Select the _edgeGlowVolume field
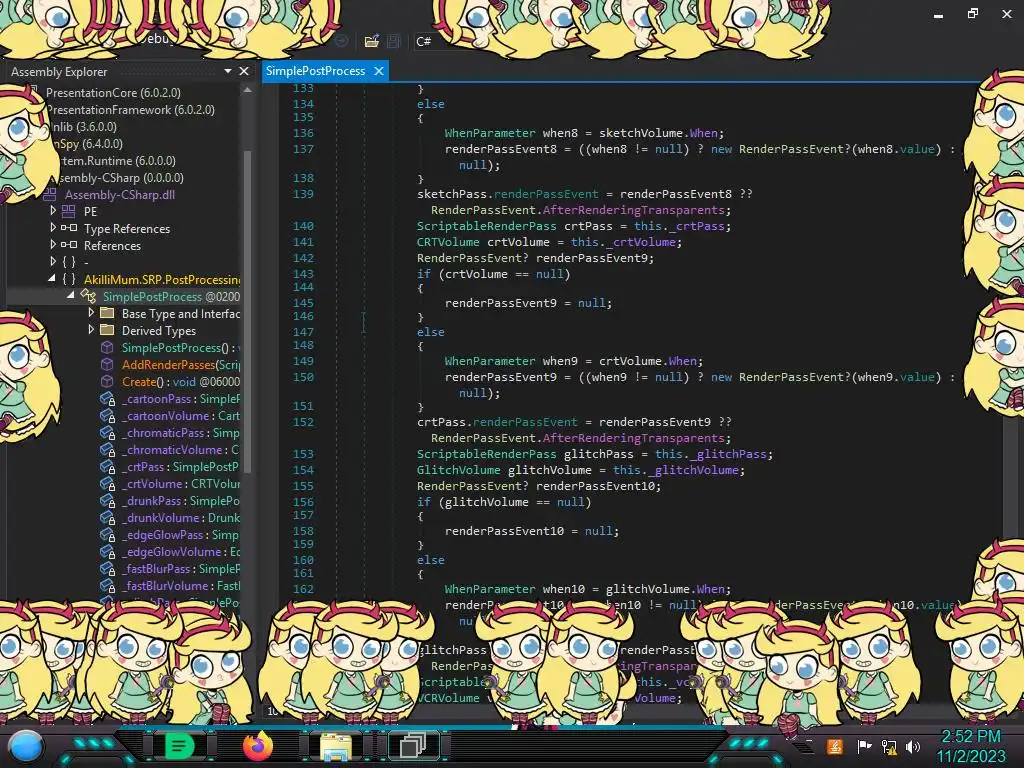 (x=181, y=551)
